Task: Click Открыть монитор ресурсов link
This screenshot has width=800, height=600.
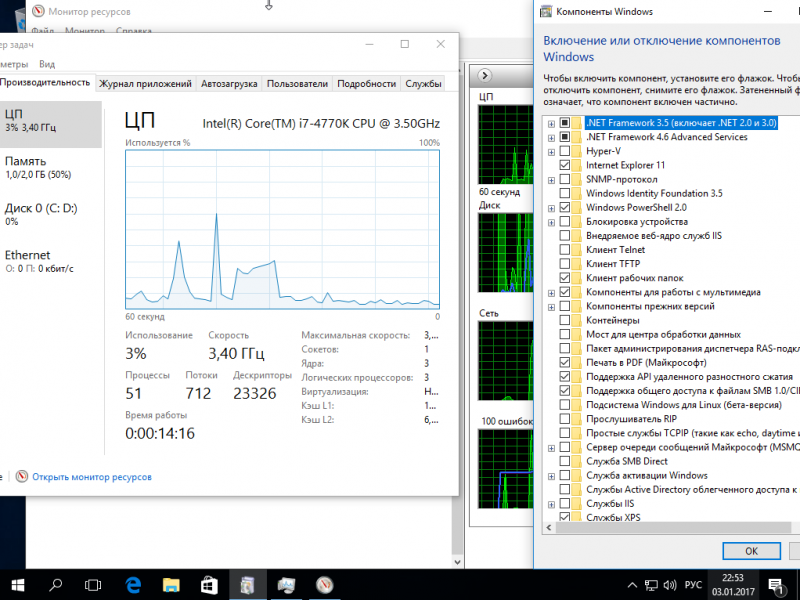Action: [92, 477]
